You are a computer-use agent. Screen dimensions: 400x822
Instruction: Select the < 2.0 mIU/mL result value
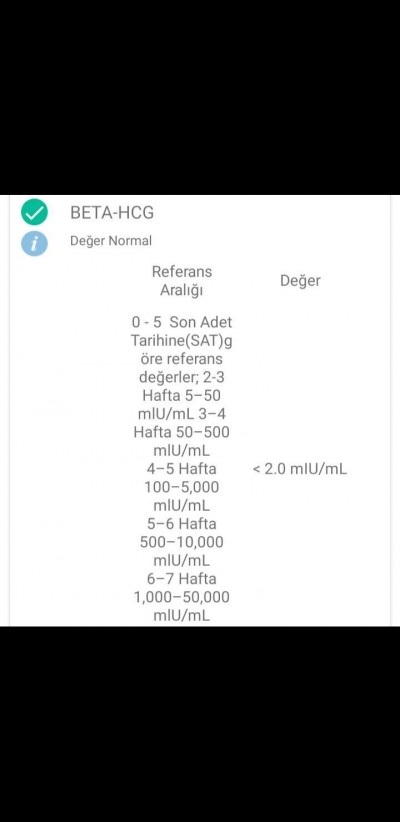click(x=300, y=469)
